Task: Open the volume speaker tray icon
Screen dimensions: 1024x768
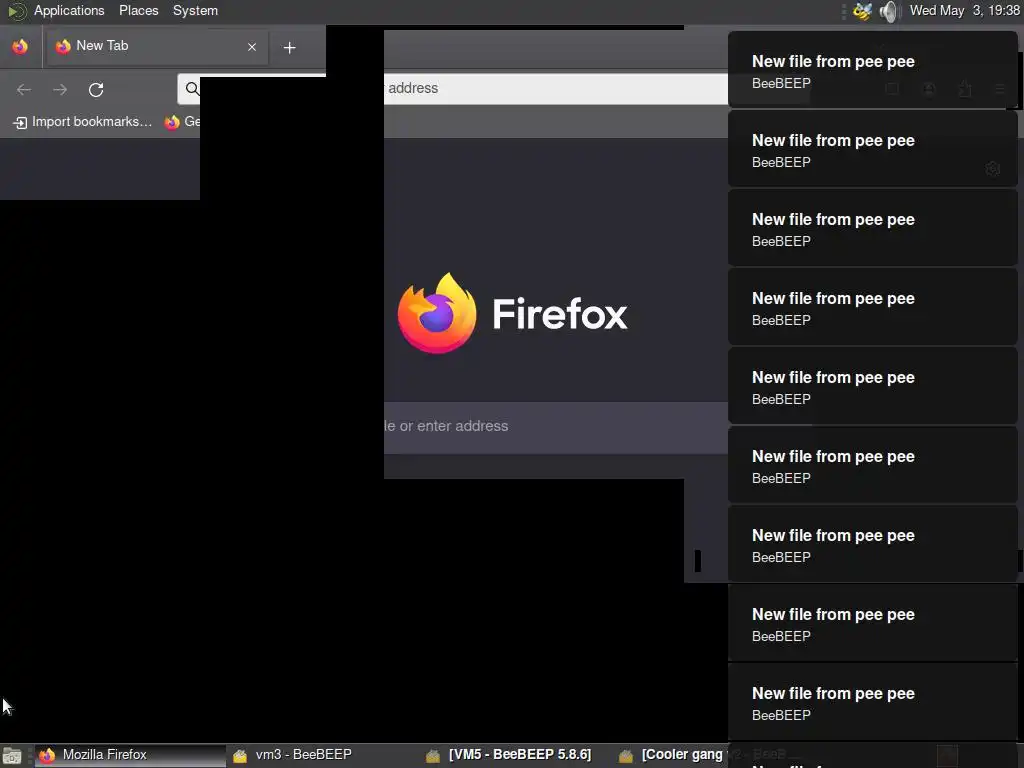Action: [x=889, y=11]
